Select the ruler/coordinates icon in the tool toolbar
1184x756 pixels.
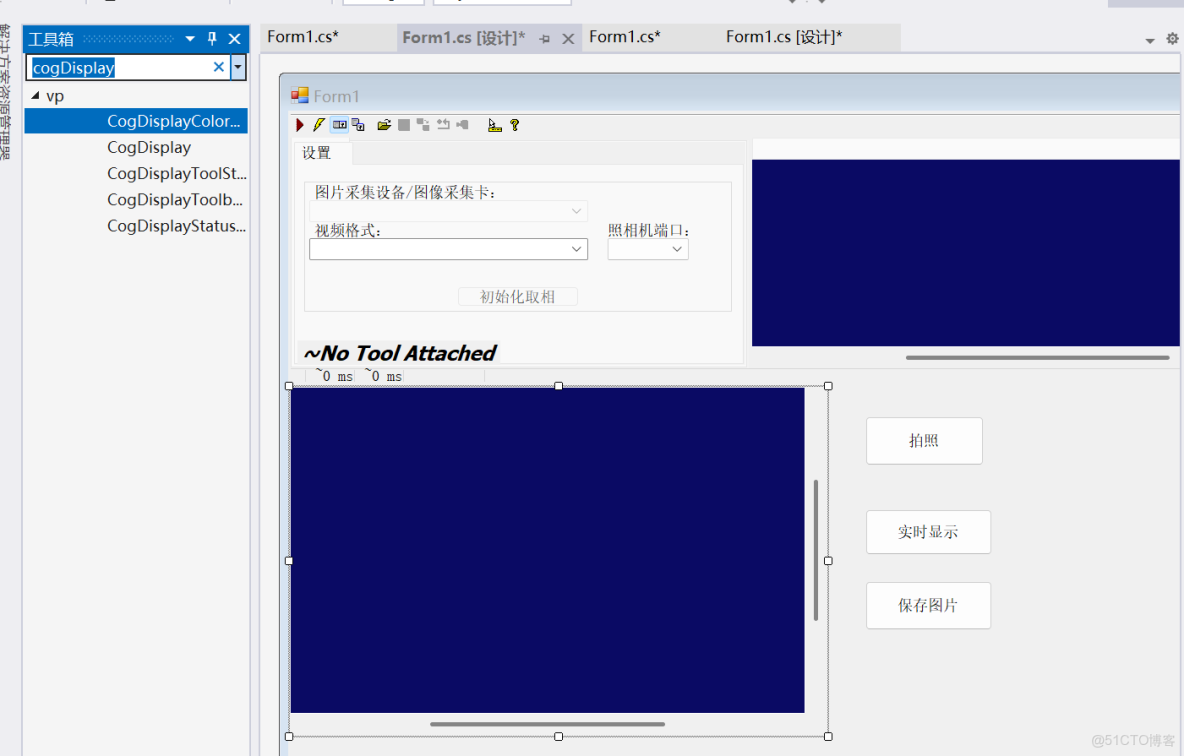[495, 124]
